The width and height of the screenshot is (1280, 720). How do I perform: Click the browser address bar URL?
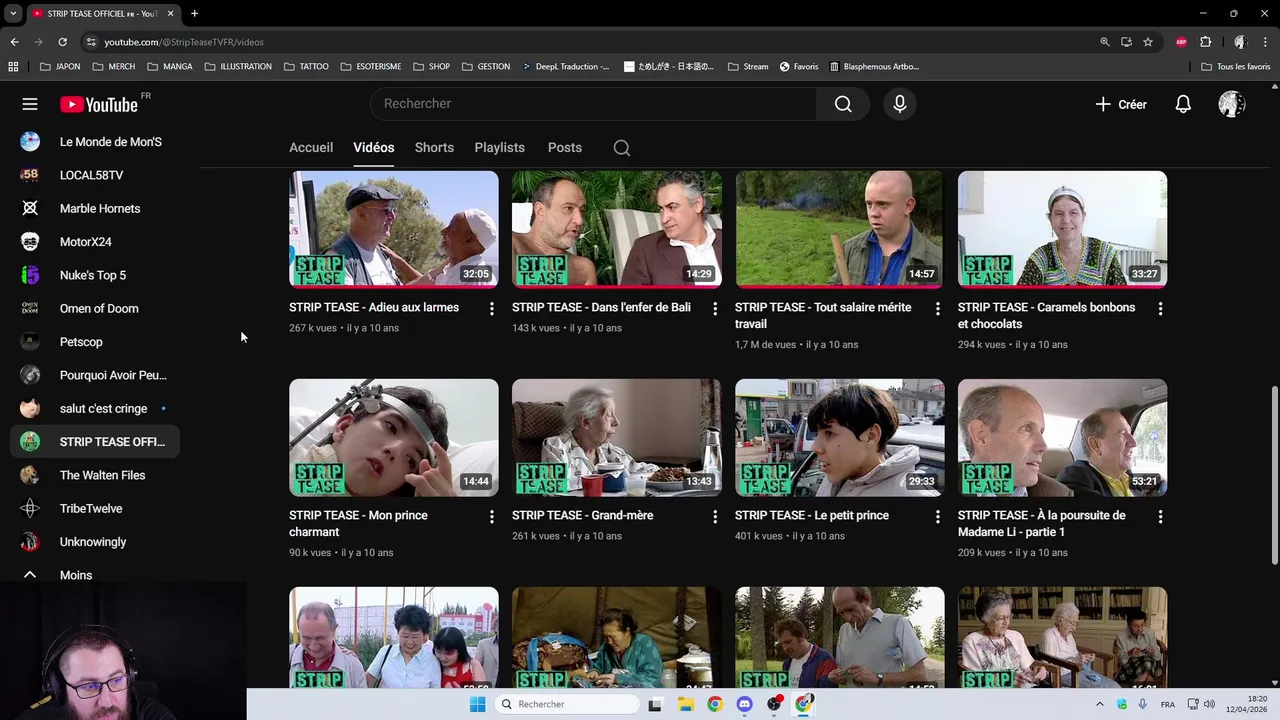coord(184,42)
